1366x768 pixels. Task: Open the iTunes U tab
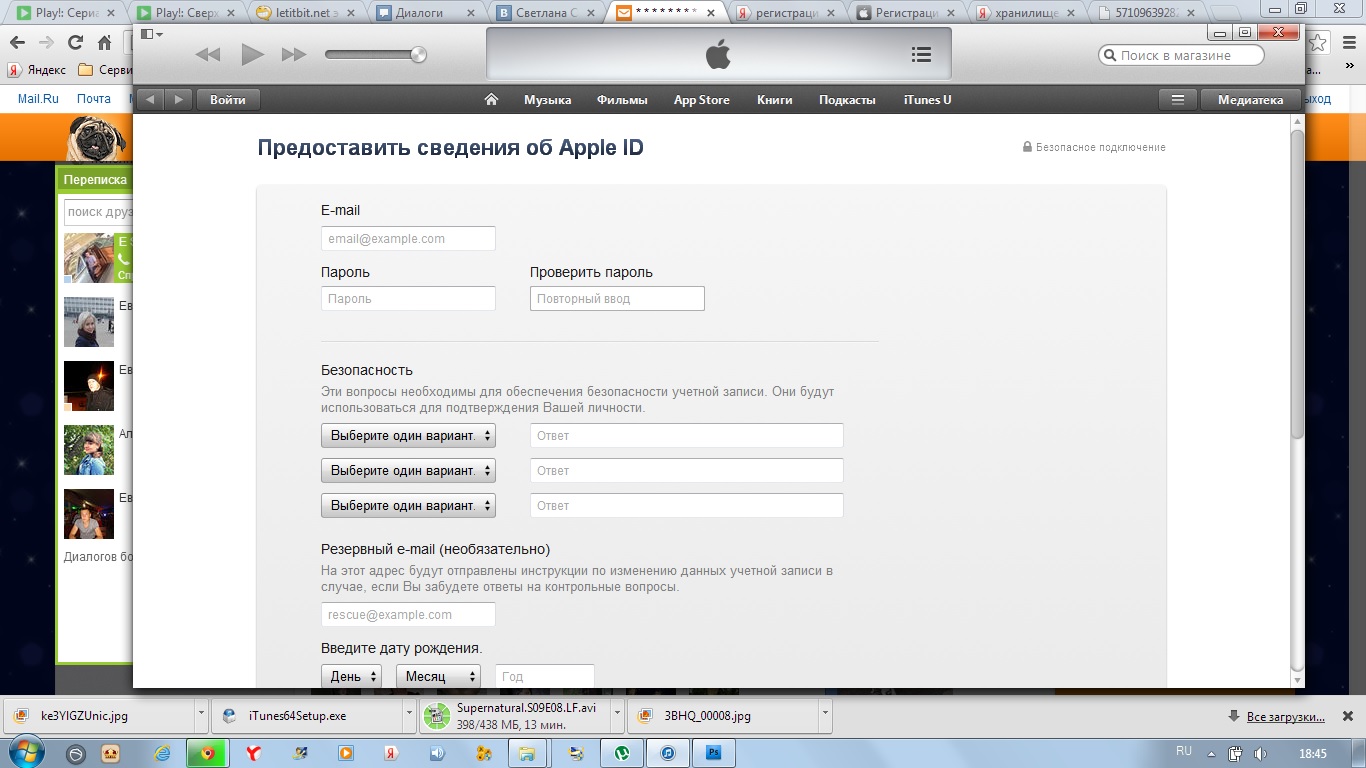(x=927, y=100)
